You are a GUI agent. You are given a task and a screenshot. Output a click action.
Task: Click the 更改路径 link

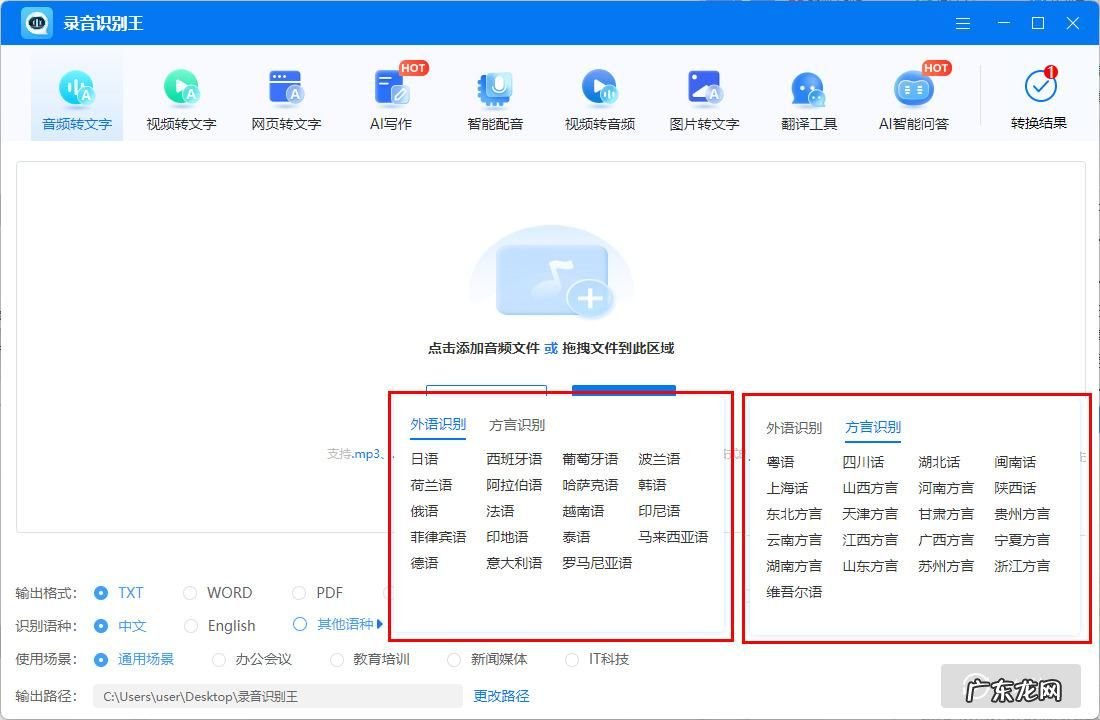click(501, 696)
